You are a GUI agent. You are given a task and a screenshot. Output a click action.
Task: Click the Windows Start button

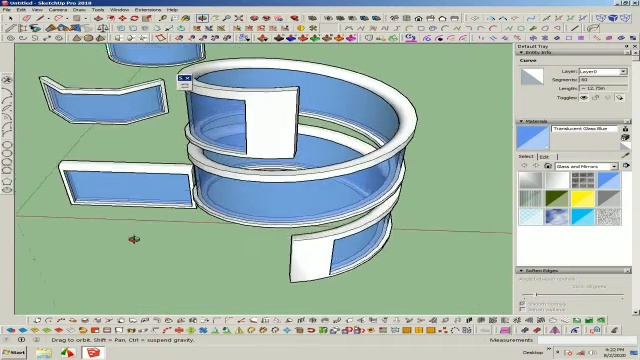pyautogui.click(x=14, y=353)
